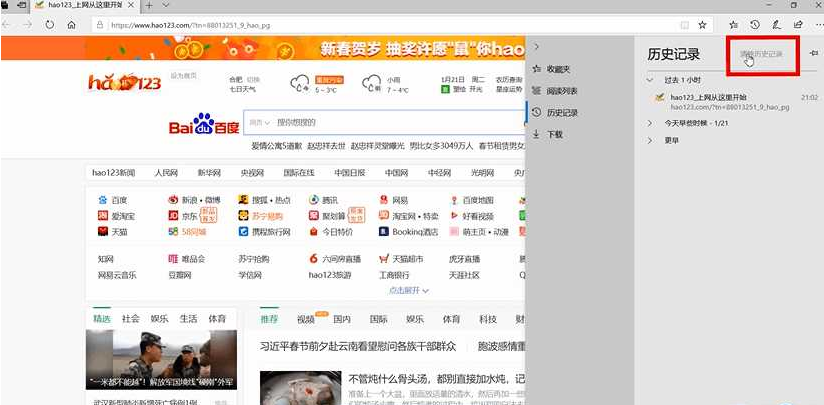Click the padlock icon in address bar

(x=101, y=25)
